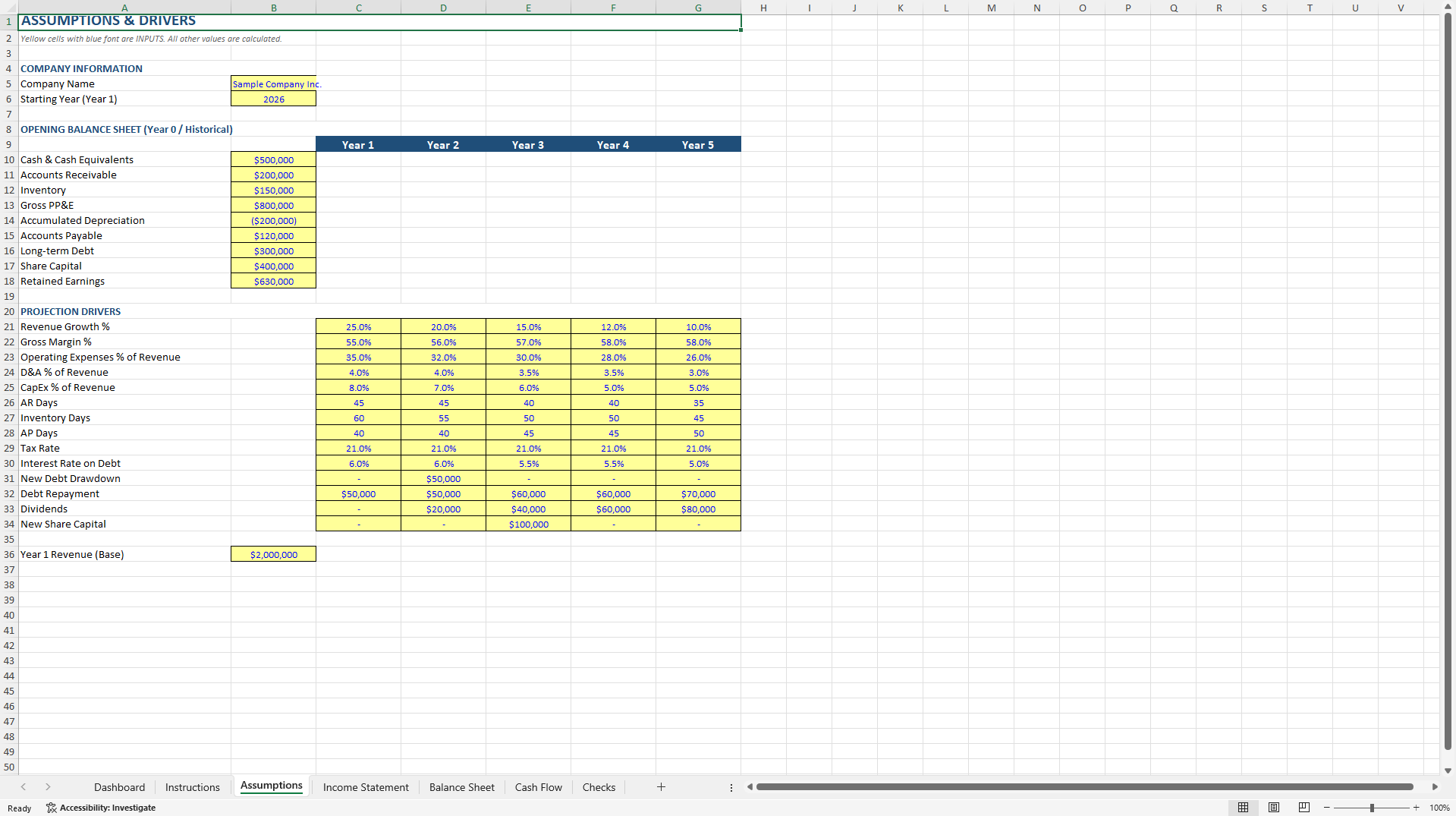Switch to Page Layout view

(x=1274, y=808)
